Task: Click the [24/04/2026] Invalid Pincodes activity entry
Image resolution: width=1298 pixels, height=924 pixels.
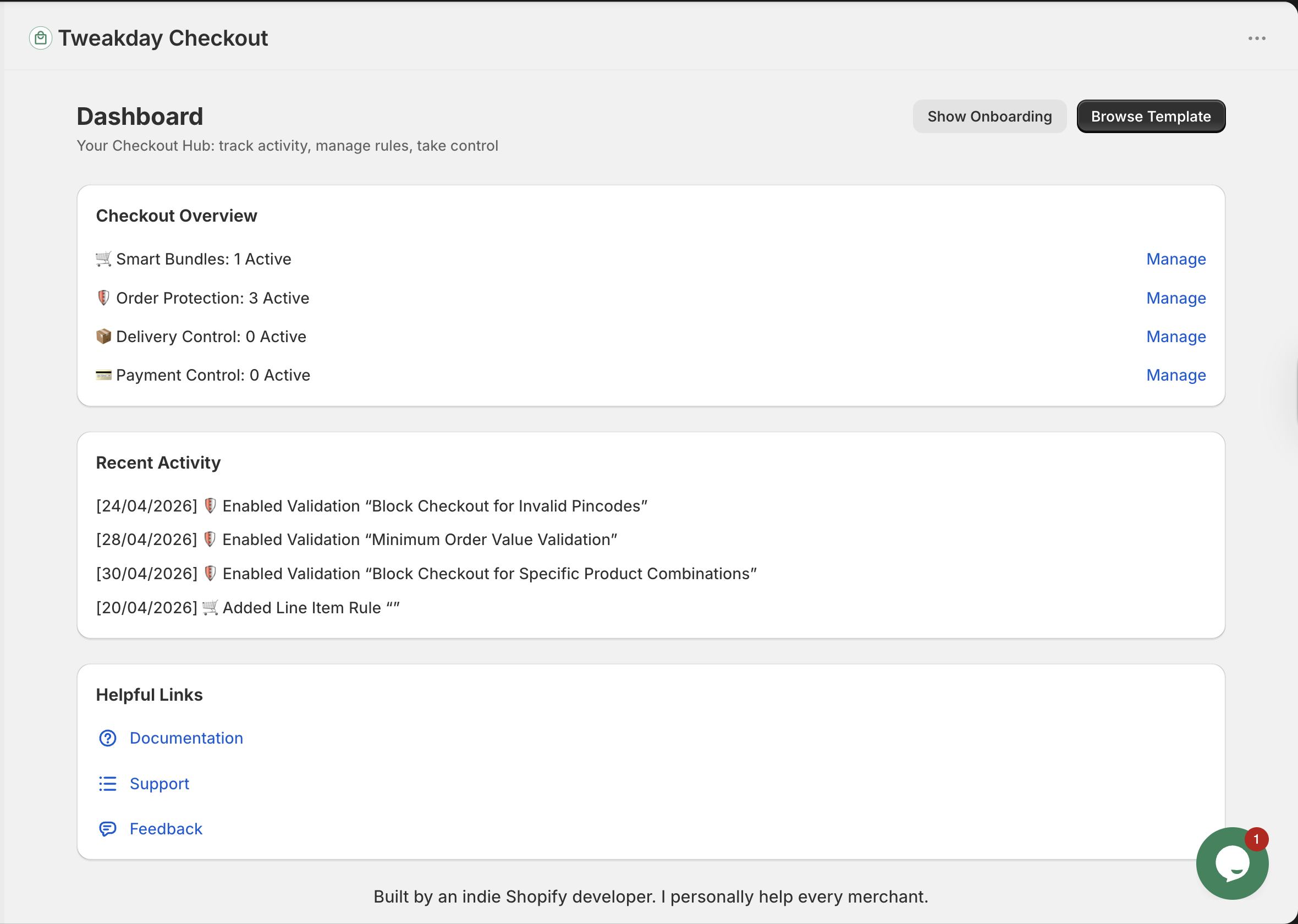Action: (x=372, y=506)
